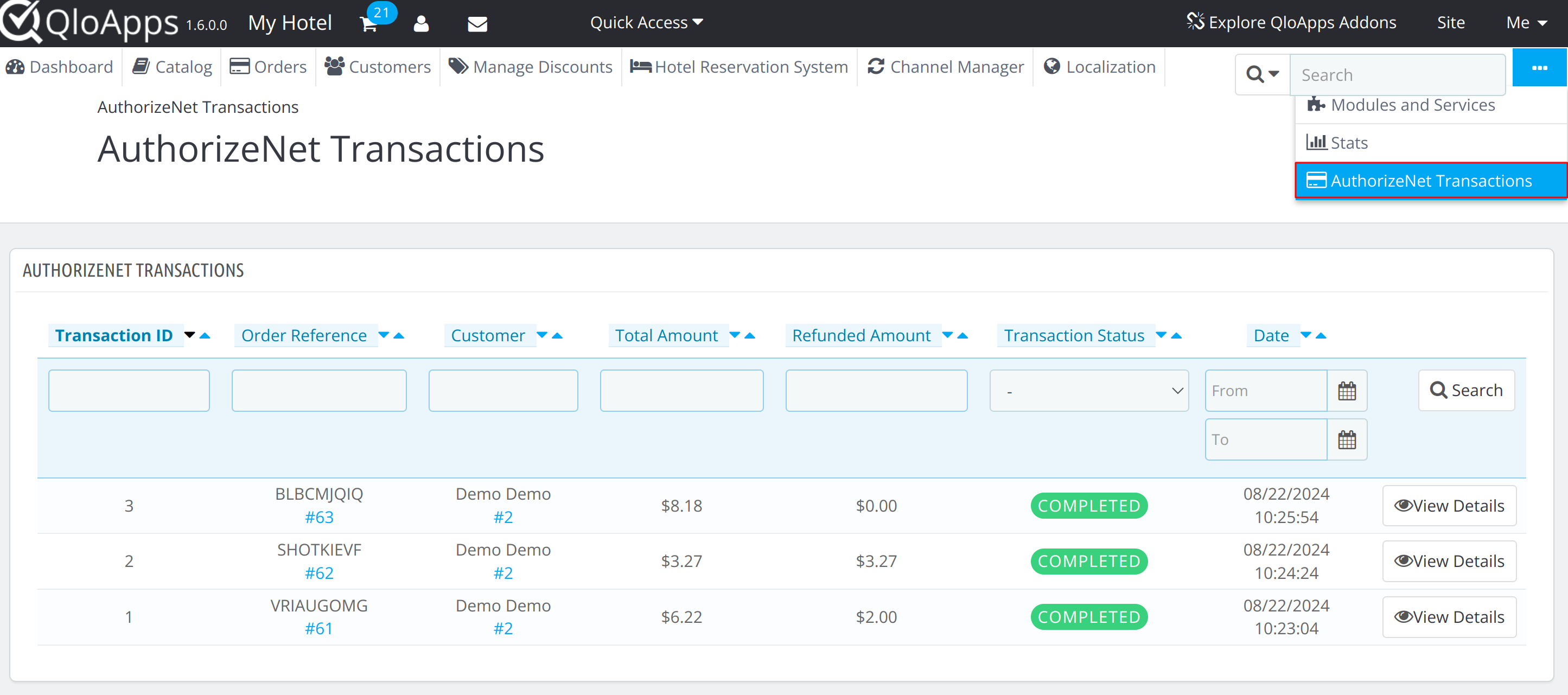
Task: Open Channel Manager menu
Action: pyautogui.click(x=945, y=67)
